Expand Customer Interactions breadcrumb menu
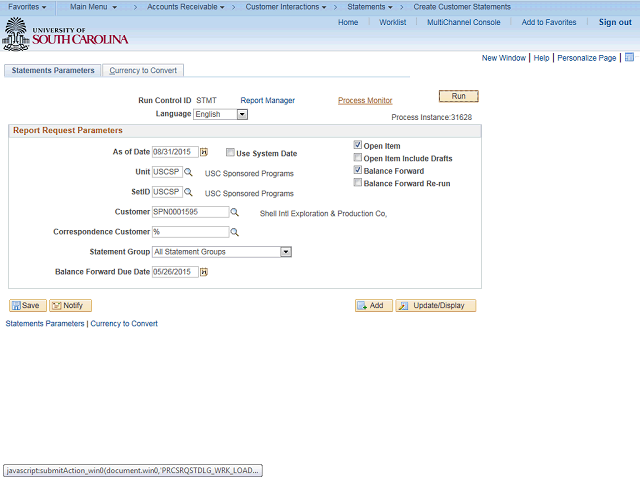 coord(286,7)
